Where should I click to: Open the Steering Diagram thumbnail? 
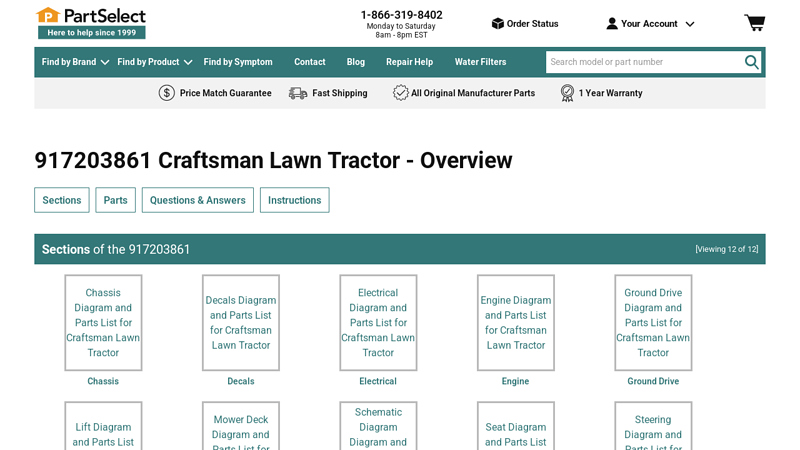(x=653, y=426)
